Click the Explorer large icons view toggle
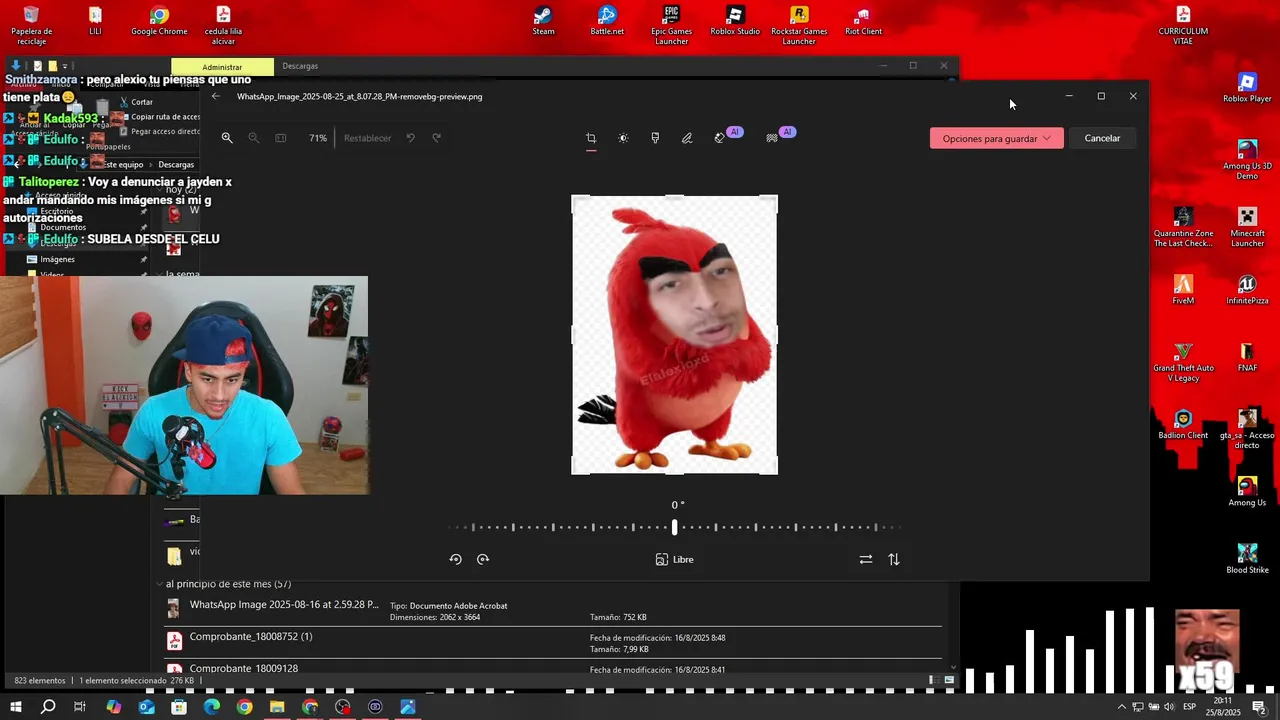1280x720 pixels. click(949, 680)
